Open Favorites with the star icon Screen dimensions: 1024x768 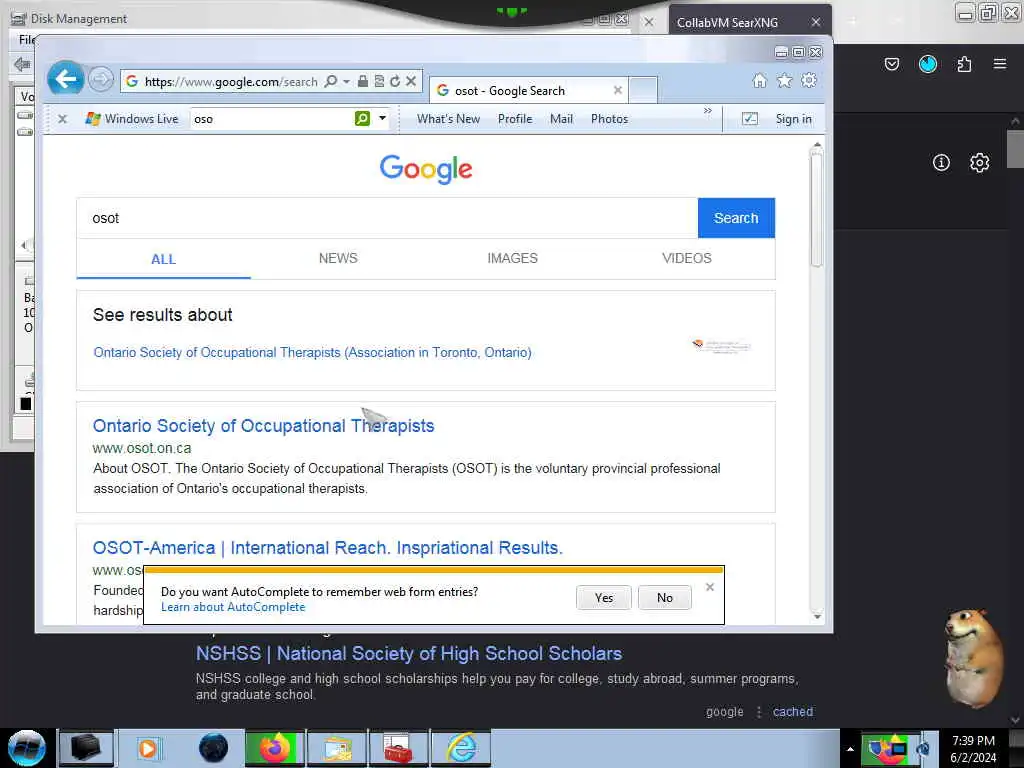pyautogui.click(x=784, y=80)
